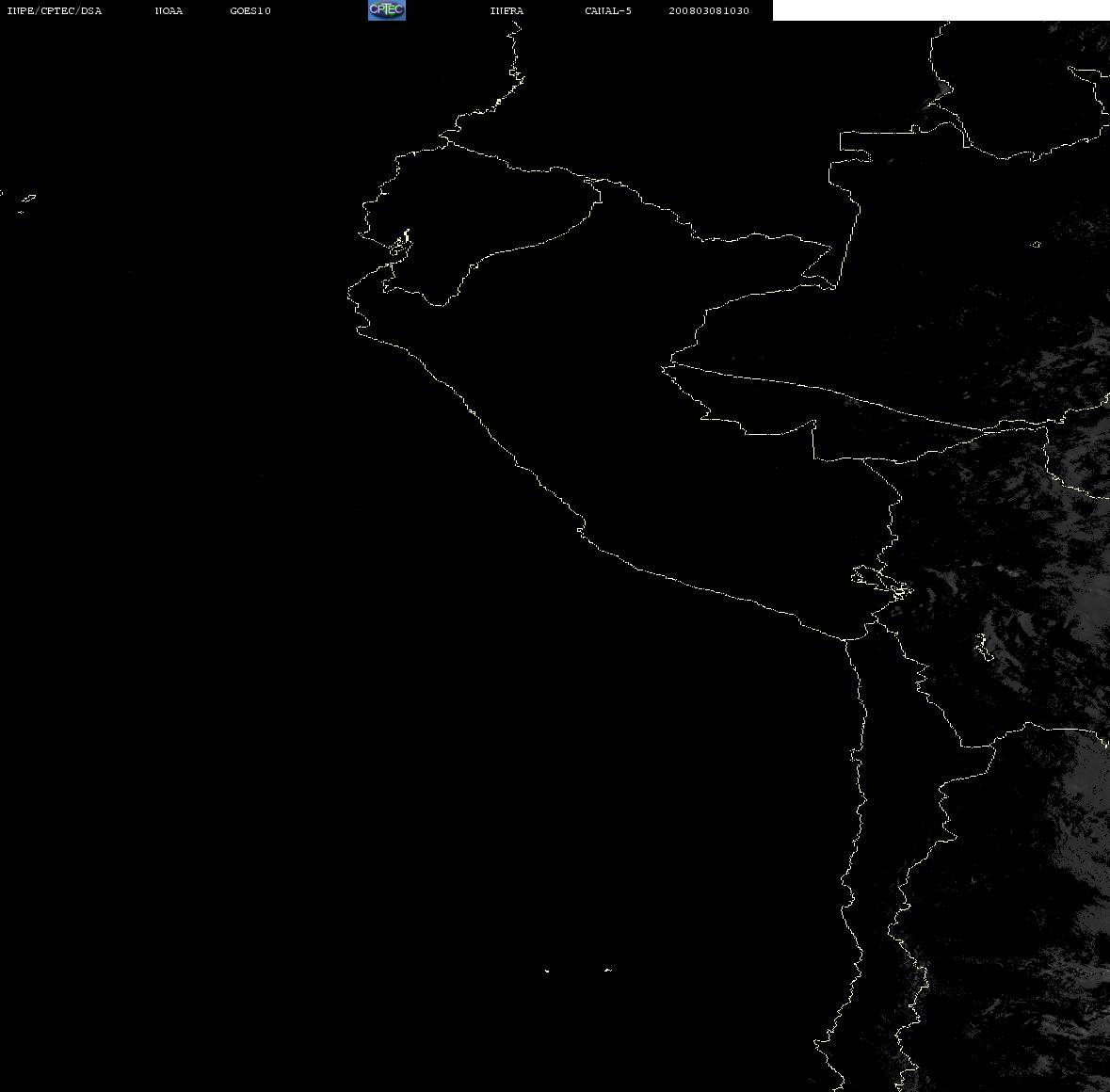Select the GOES10 satellite label
The height and width of the screenshot is (1092, 1110).
[x=250, y=10]
